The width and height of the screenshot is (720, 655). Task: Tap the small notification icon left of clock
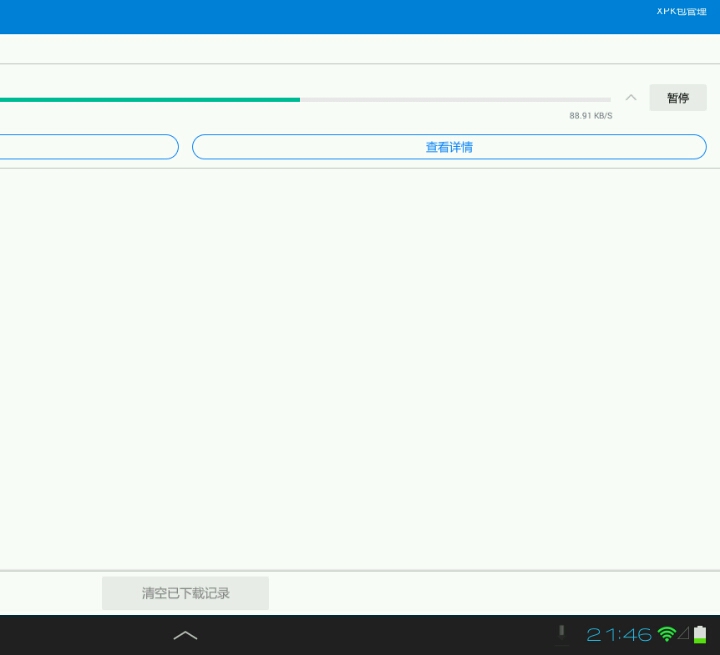pyautogui.click(x=562, y=633)
